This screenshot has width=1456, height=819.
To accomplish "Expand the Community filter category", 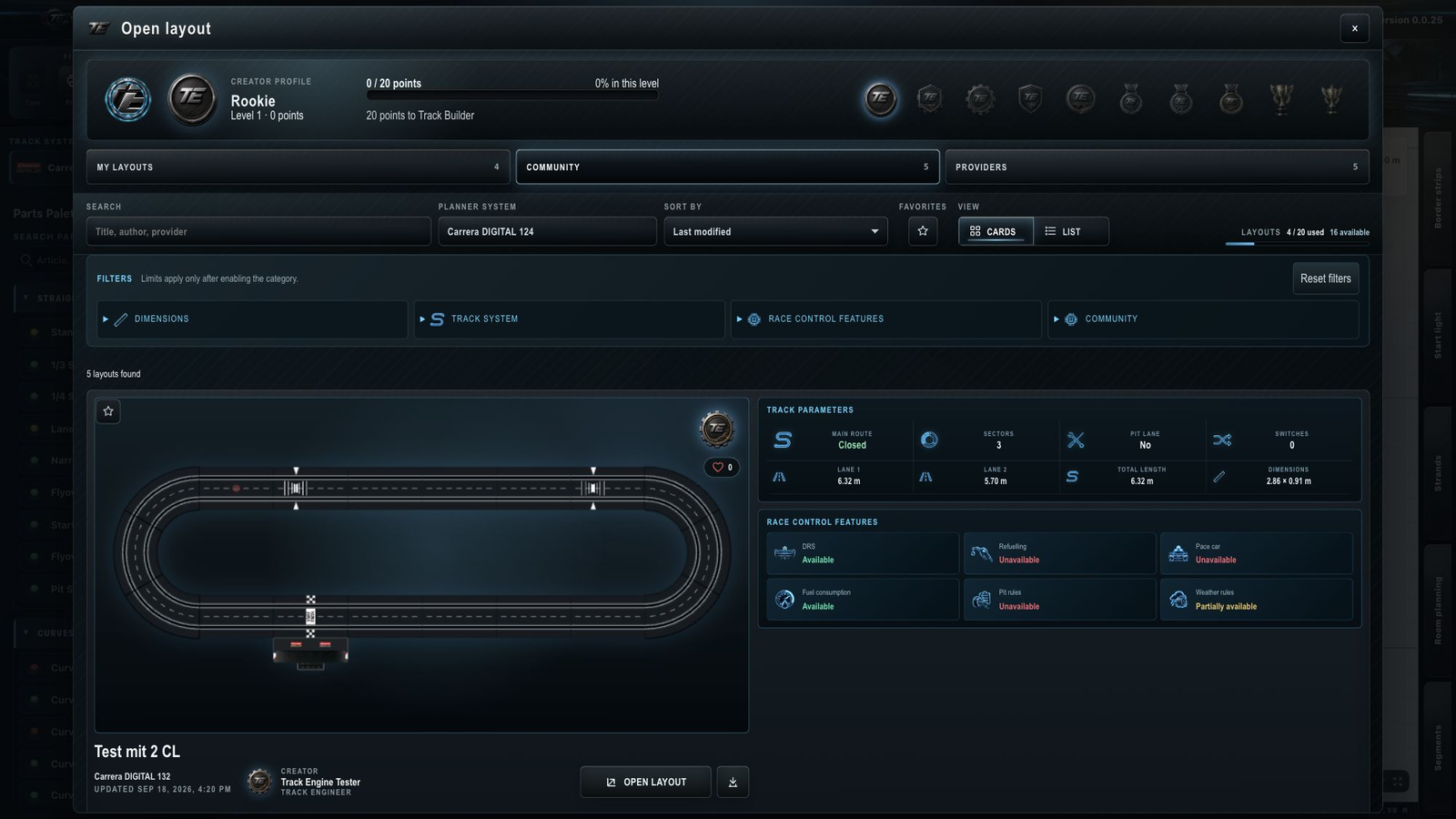I will [1203, 319].
